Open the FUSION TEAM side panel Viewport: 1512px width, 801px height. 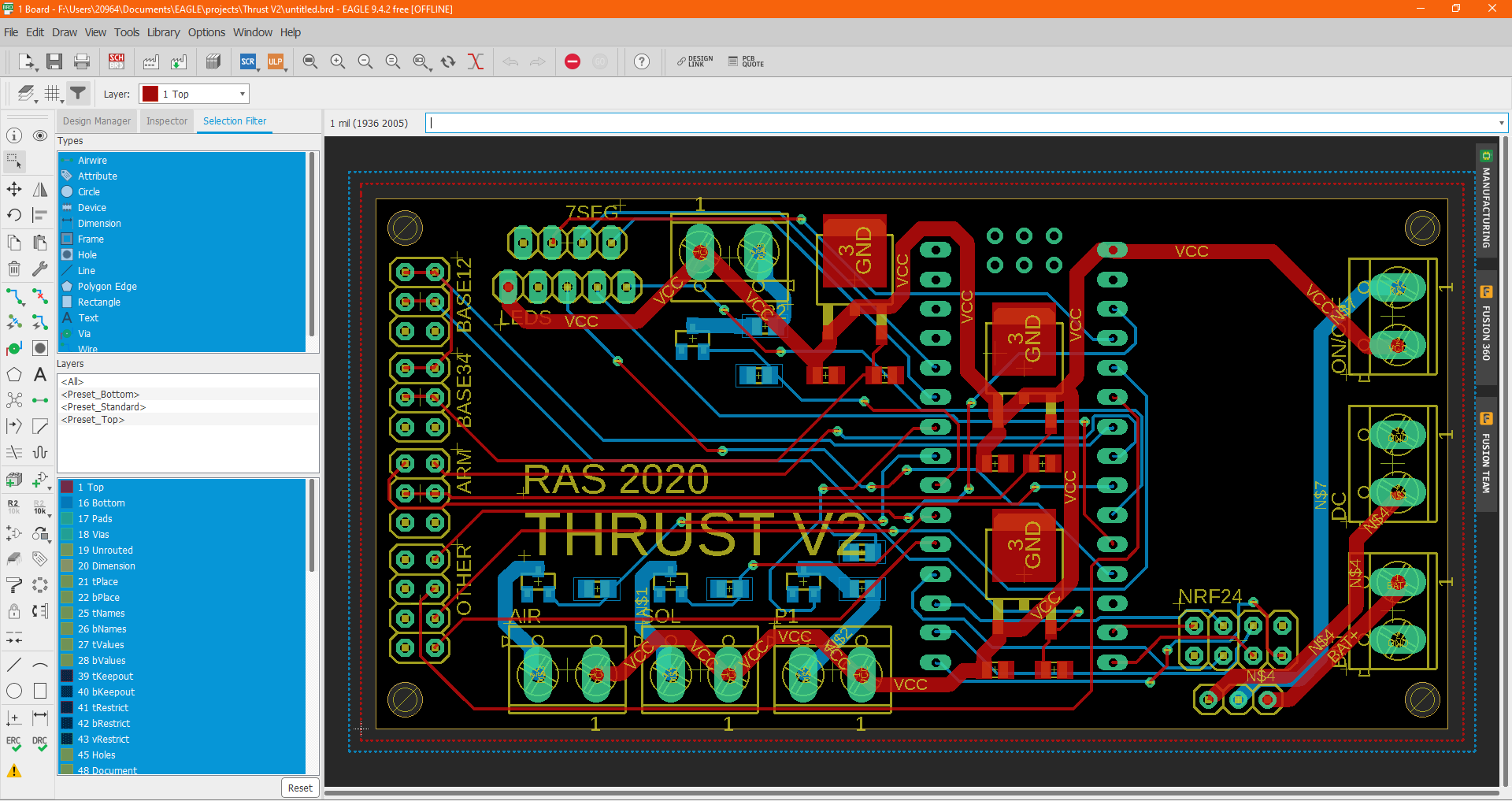1486,454
